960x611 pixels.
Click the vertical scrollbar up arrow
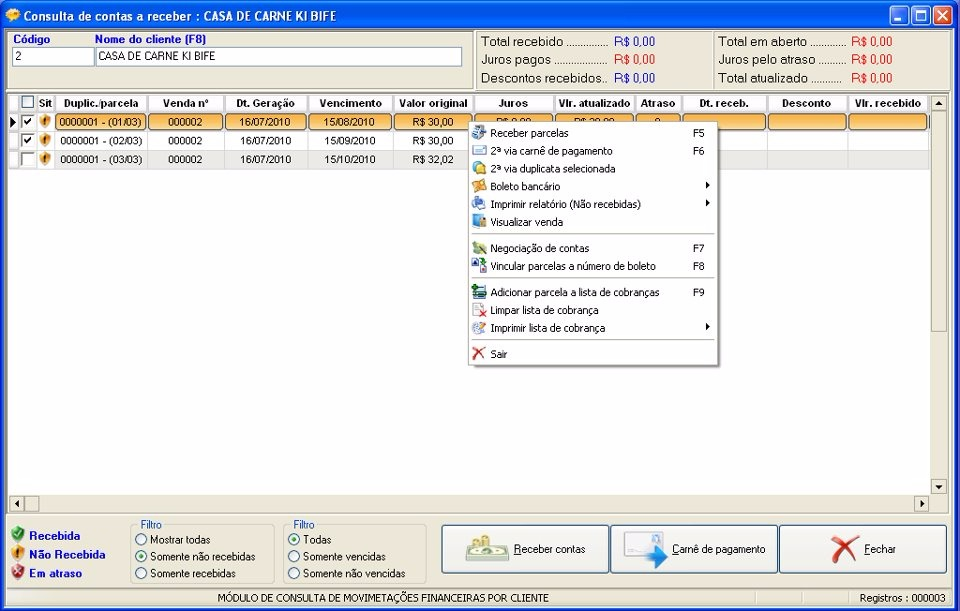pos(939,103)
